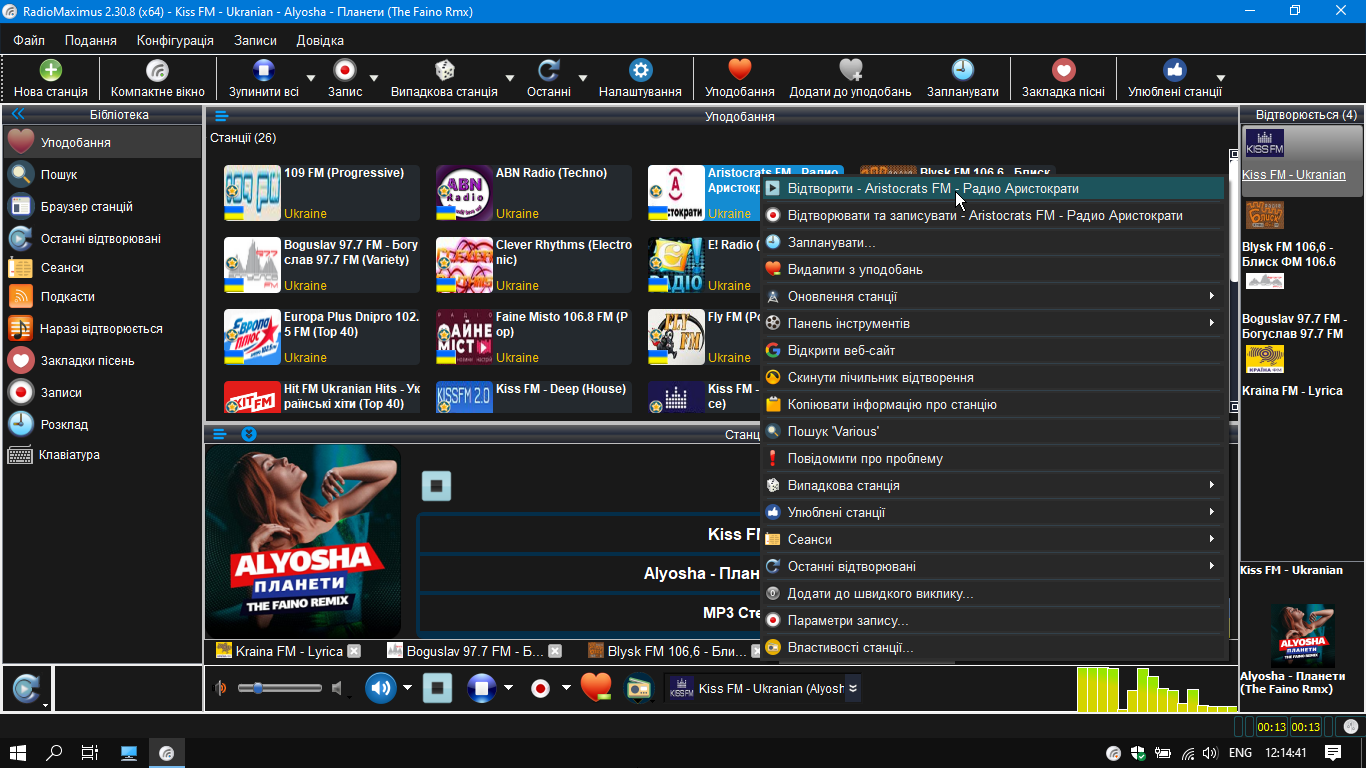Viewport: 1366px width, 768px height.
Task: Collapse station panel with blue chevron icon
Action: (249, 434)
